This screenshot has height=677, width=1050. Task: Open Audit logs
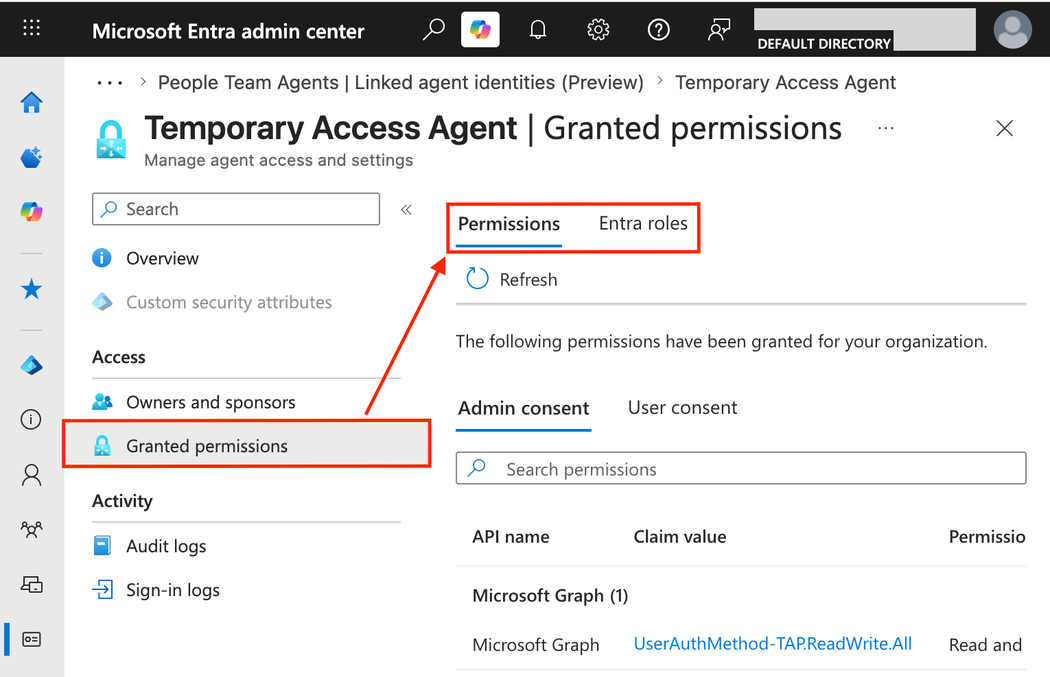pos(166,546)
